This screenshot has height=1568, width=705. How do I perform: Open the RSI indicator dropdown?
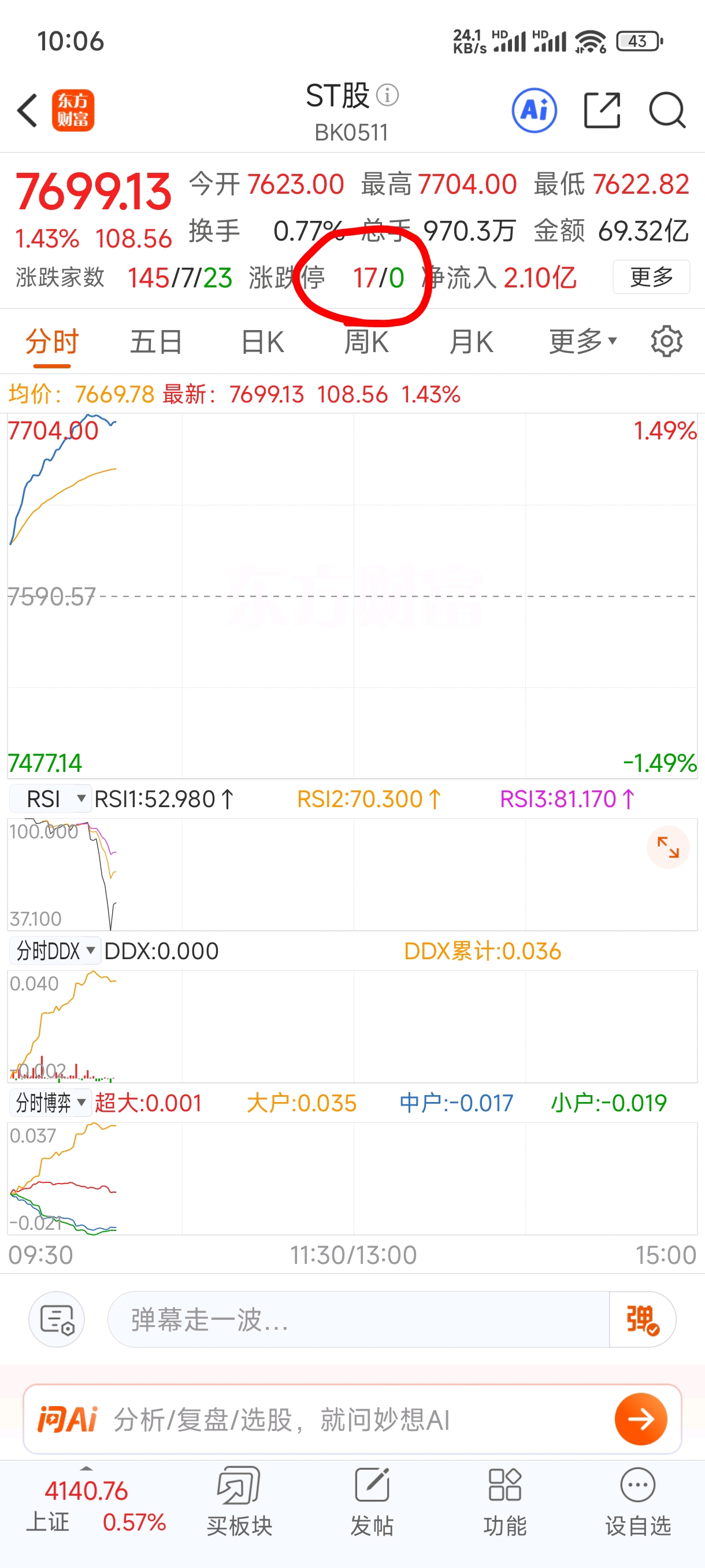click(51, 798)
